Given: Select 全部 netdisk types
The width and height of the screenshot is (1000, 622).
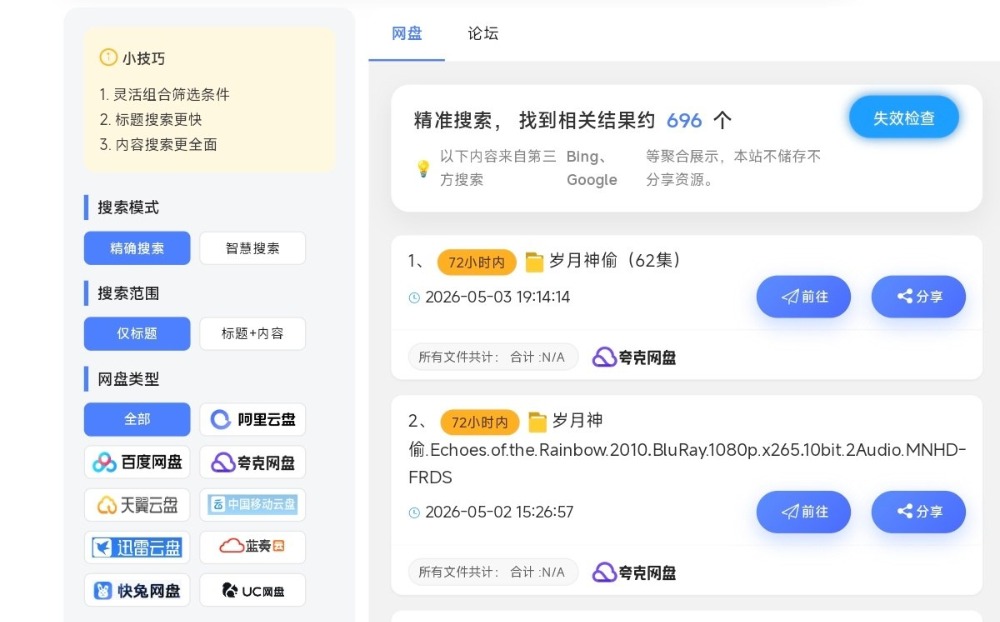Looking at the screenshot, I should (137, 419).
